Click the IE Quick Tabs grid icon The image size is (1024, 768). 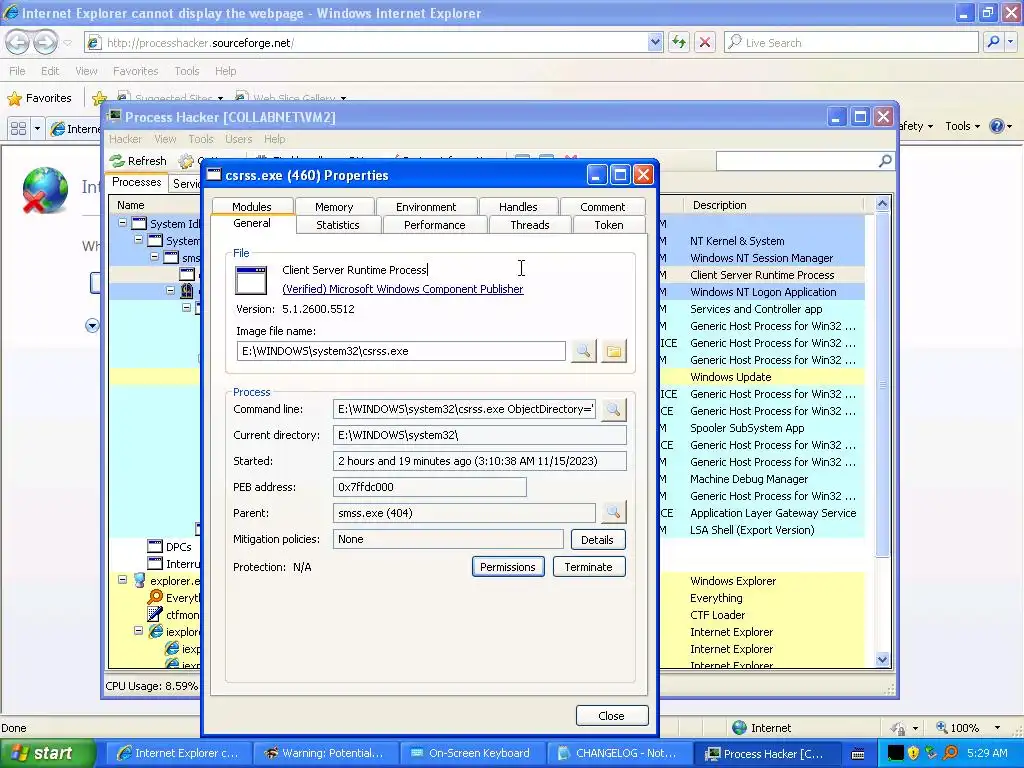tap(18, 128)
